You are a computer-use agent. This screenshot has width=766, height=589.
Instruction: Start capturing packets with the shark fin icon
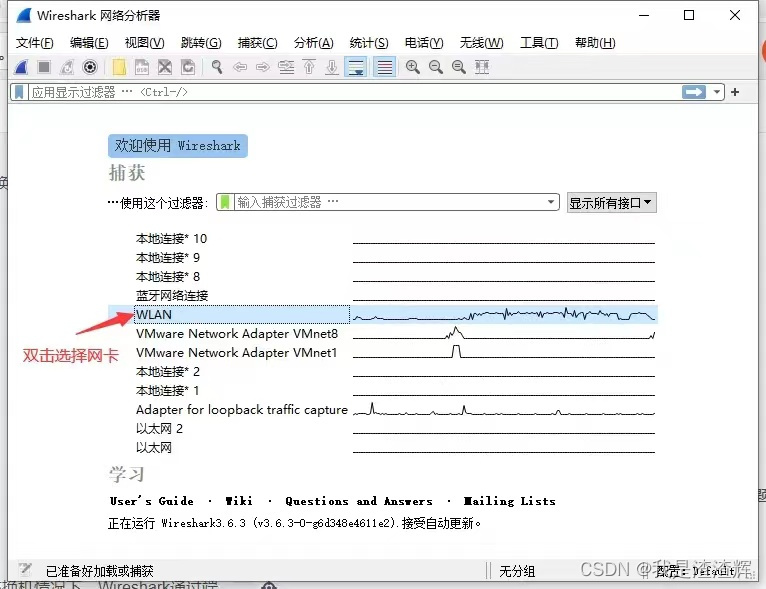(21, 67)
